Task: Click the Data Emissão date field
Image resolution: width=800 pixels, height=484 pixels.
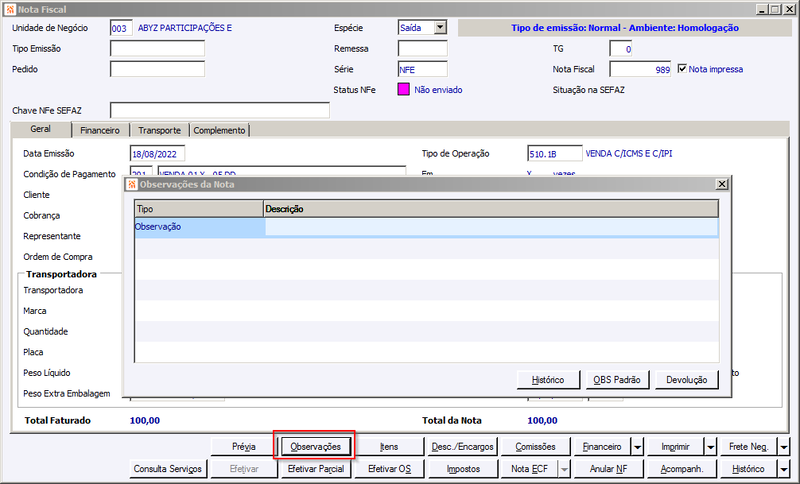Action: pos(157,154)
